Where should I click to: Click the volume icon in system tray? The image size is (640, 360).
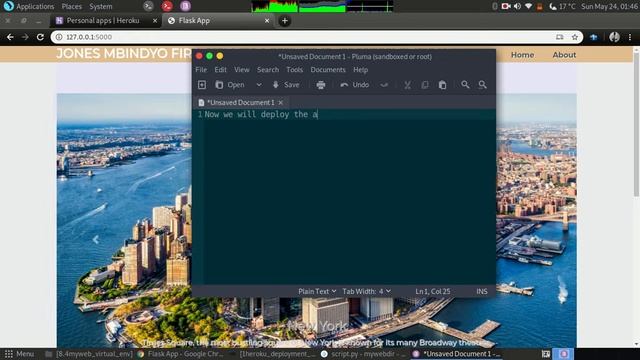(x=517, y=7)
